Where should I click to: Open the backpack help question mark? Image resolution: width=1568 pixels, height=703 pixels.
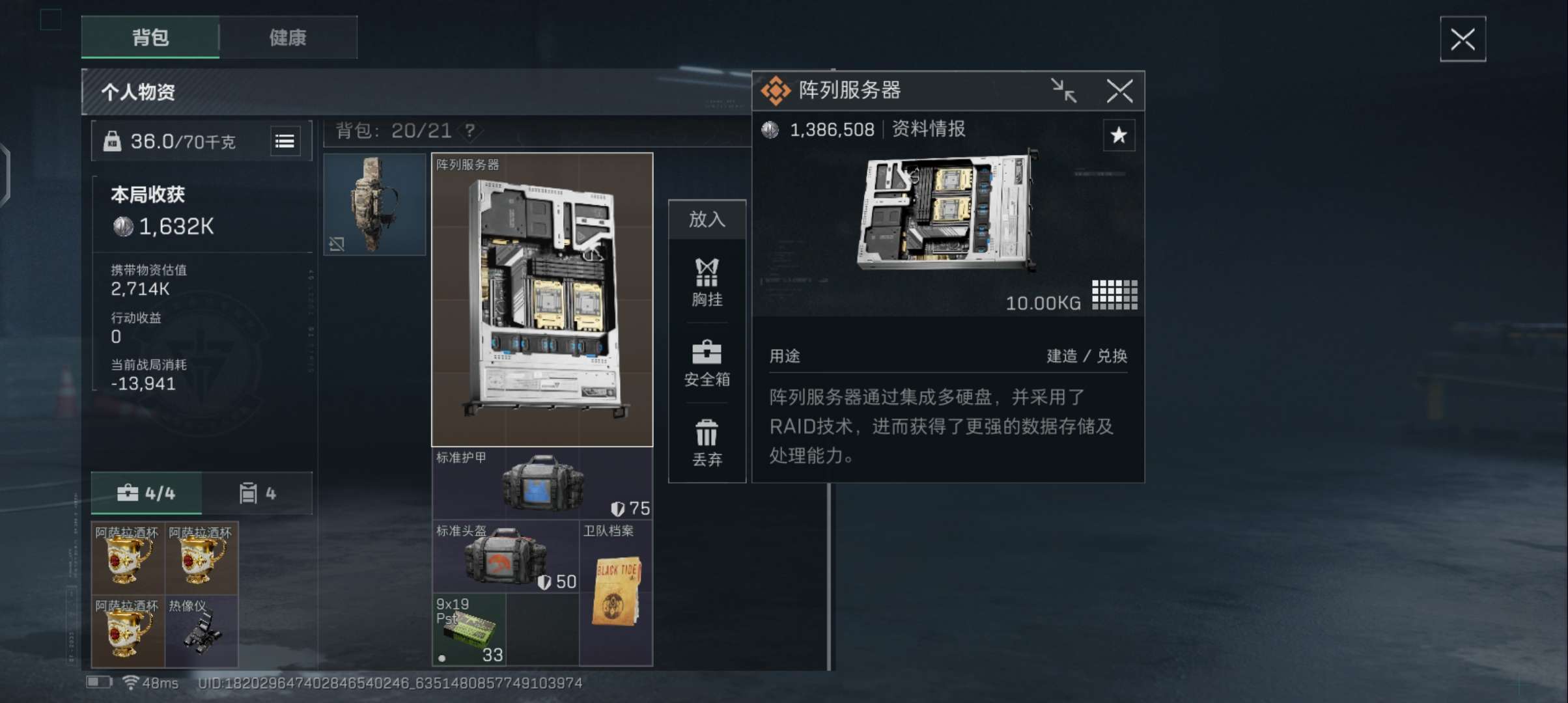click(x=469, y=131)
